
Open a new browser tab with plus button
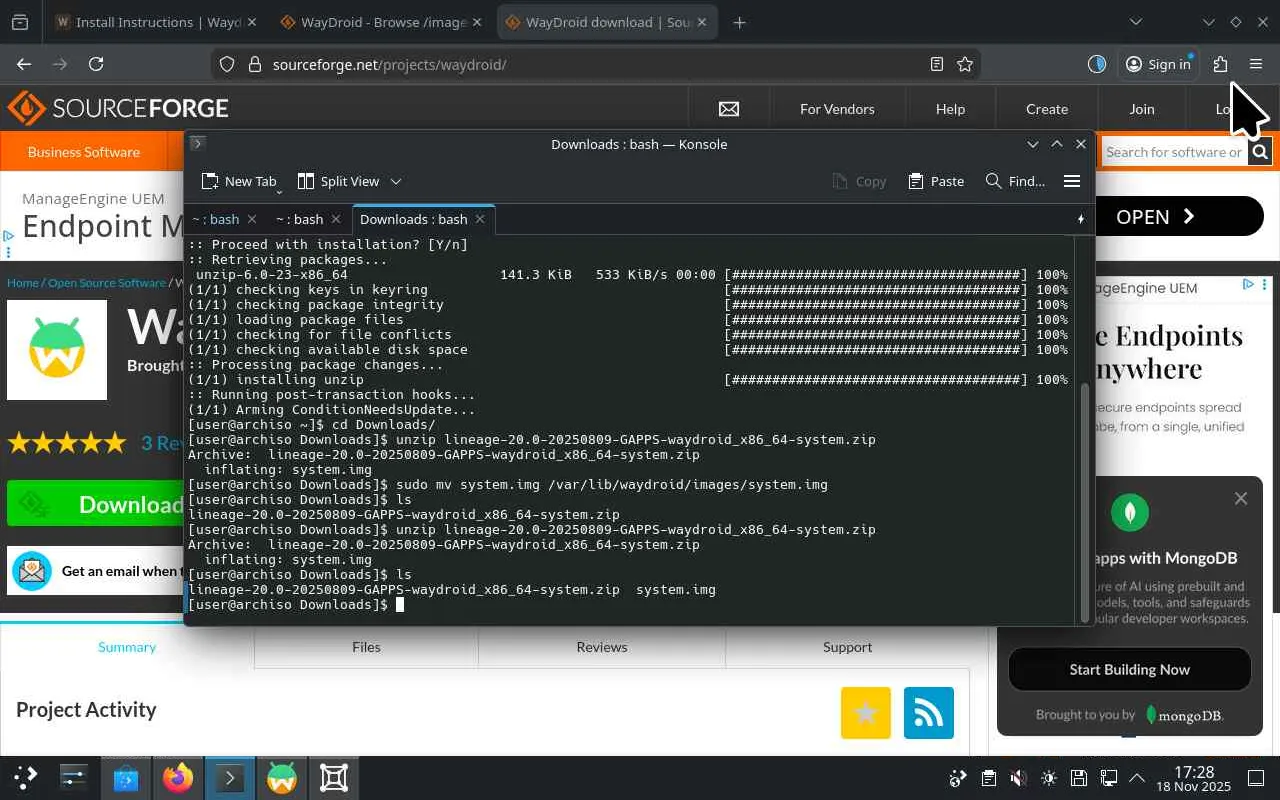click(x=739, y=22)
